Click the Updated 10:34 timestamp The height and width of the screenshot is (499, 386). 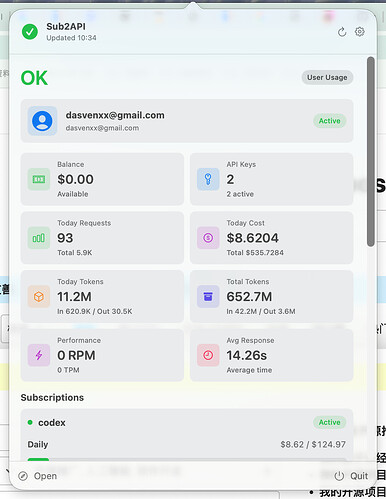[x=71, y=38]
